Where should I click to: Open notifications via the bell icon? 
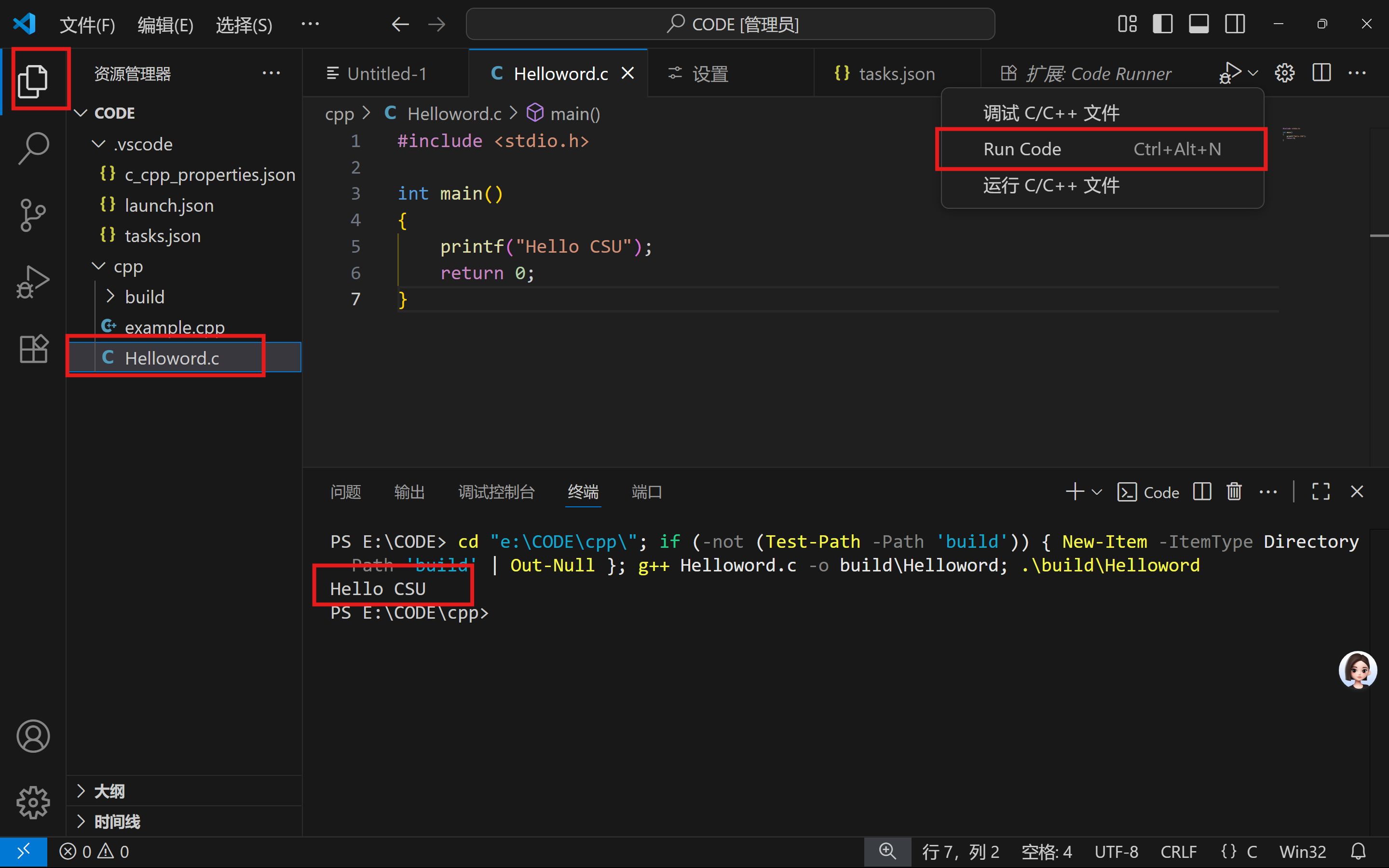pos(1360,851)
